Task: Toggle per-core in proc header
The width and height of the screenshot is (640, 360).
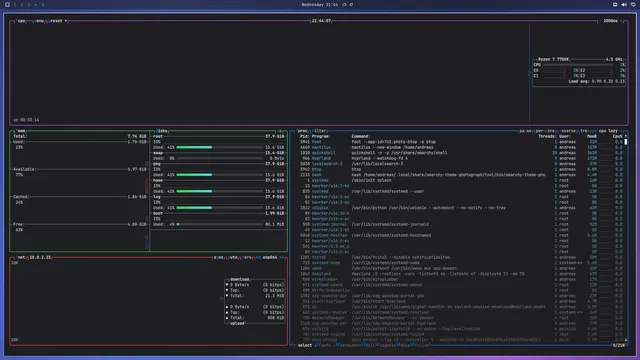Action: point(545,131)
